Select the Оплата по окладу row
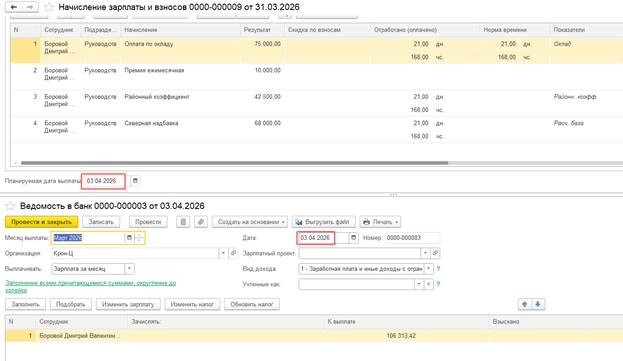 point(317,50)
